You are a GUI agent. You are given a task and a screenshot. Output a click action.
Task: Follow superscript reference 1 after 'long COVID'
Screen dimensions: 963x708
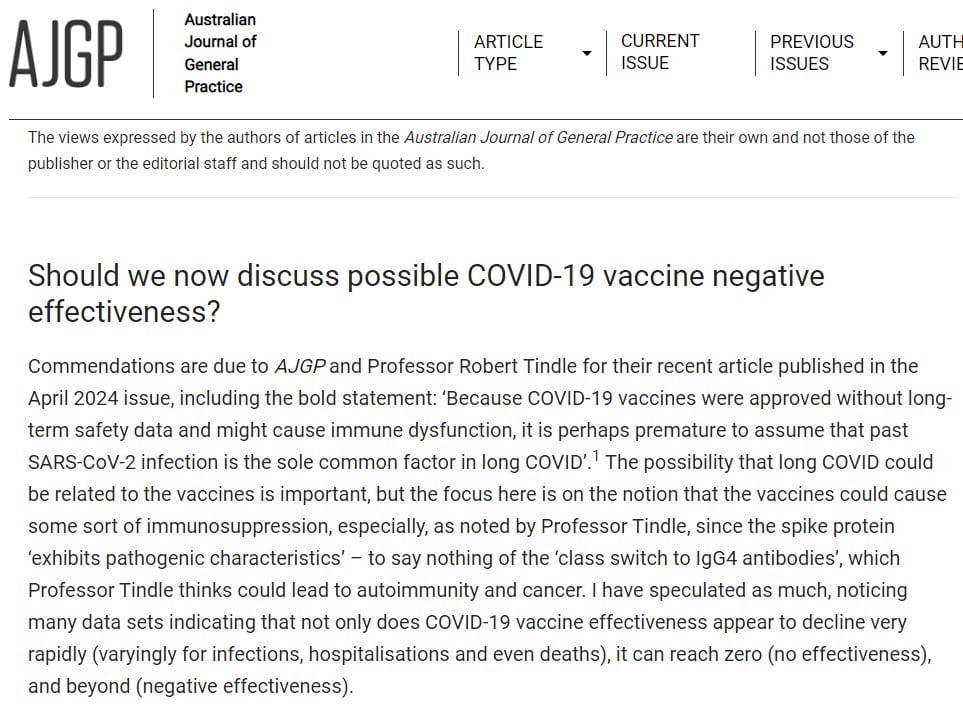point(596,456)
